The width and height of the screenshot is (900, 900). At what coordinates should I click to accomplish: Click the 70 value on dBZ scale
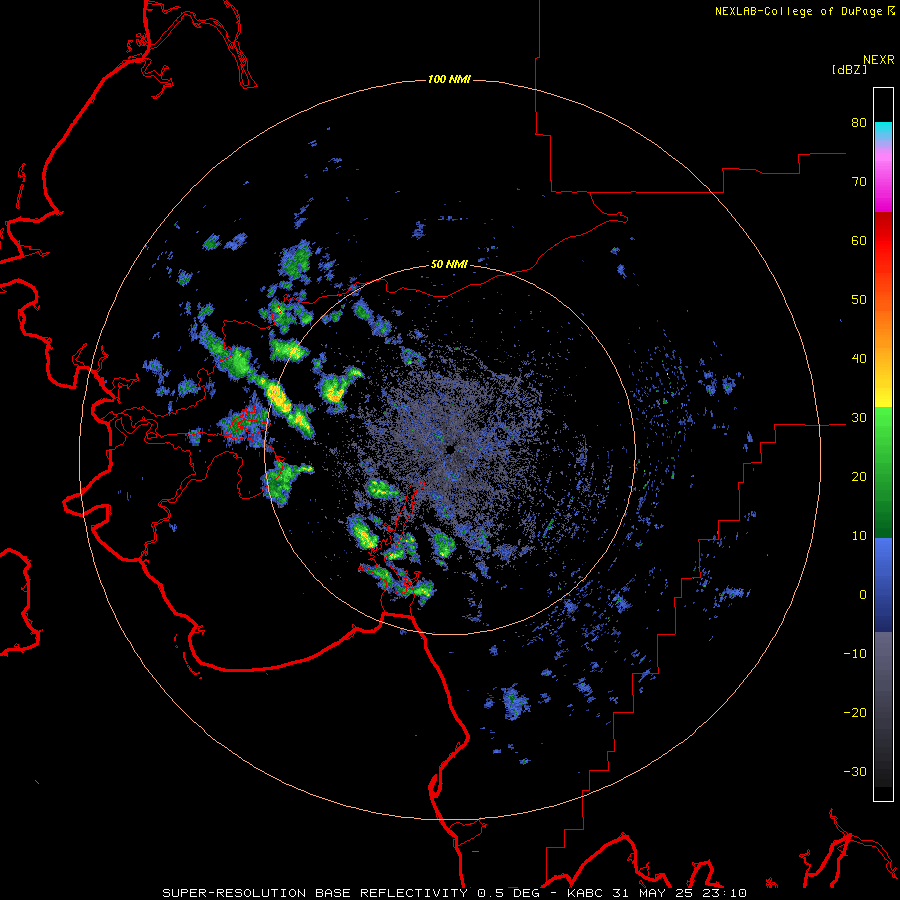tap(859, 182)
